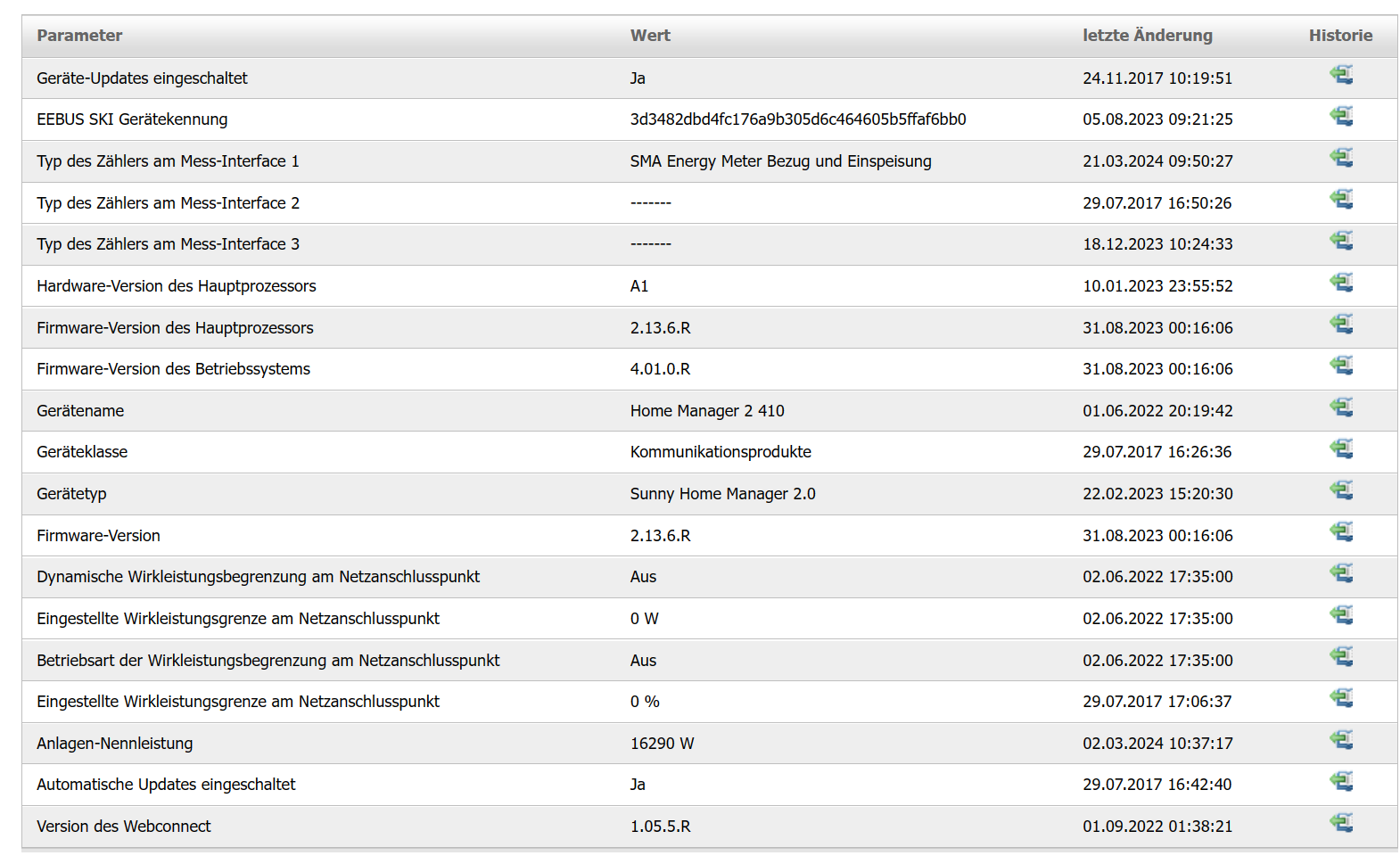Click the date 05.08.2023 09:21:25
The height and width of the screenshot is (864, 1400).
click(1157, 119)
